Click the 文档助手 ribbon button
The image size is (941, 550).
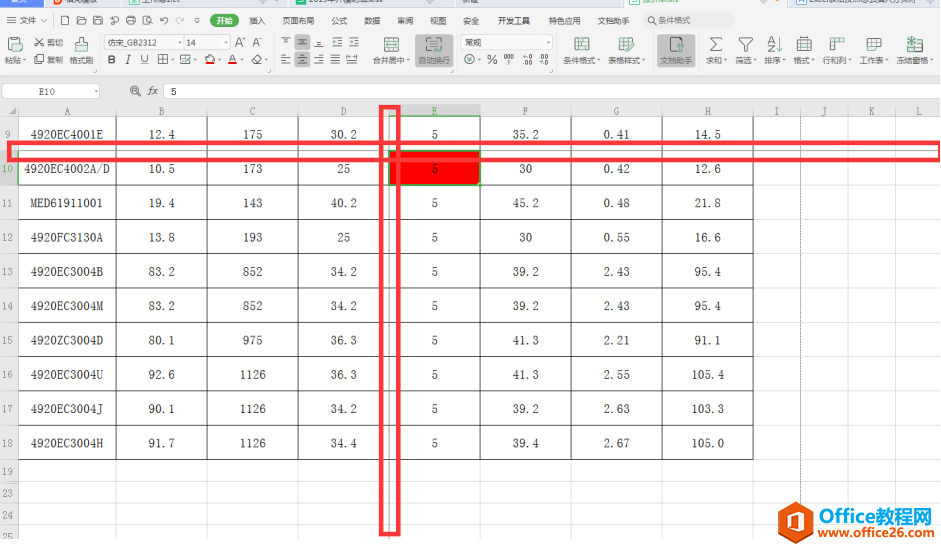click(676, 50)
